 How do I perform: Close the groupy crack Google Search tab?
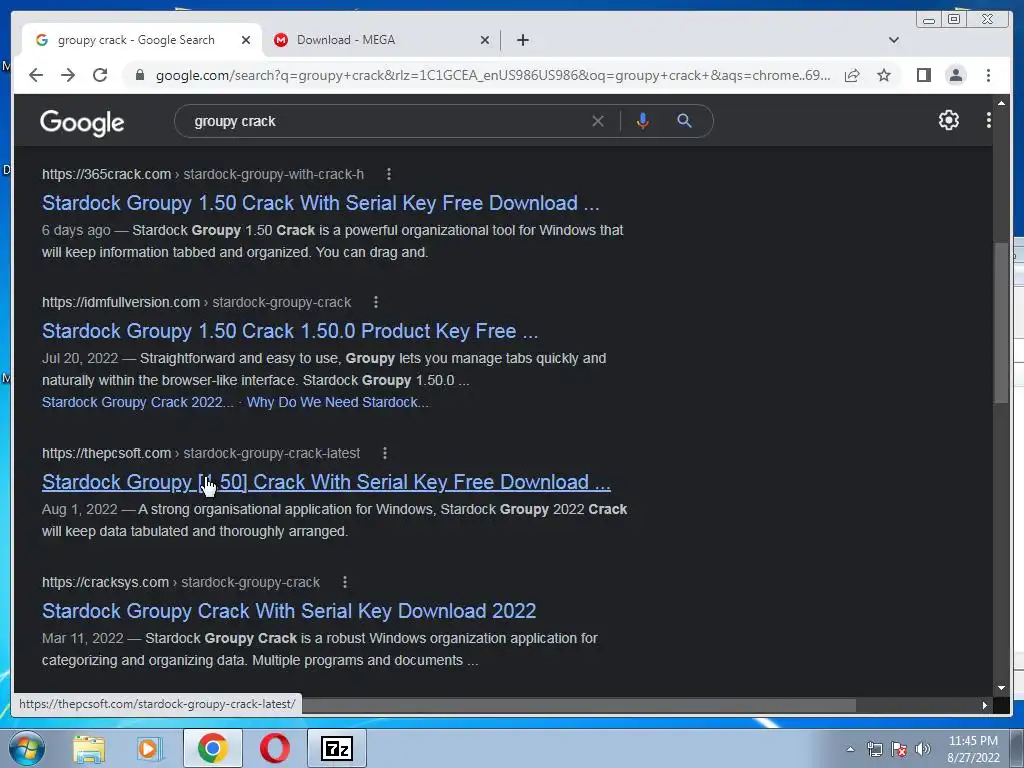click(x=246, y=40)
